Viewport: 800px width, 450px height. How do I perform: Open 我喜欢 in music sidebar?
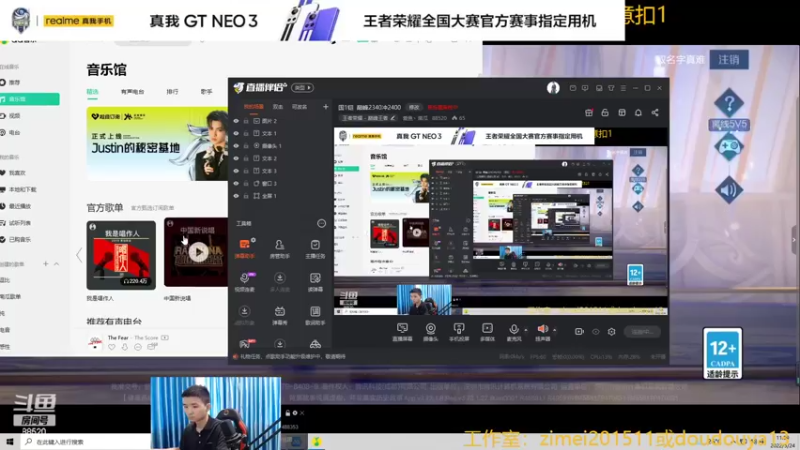point(17,173)
